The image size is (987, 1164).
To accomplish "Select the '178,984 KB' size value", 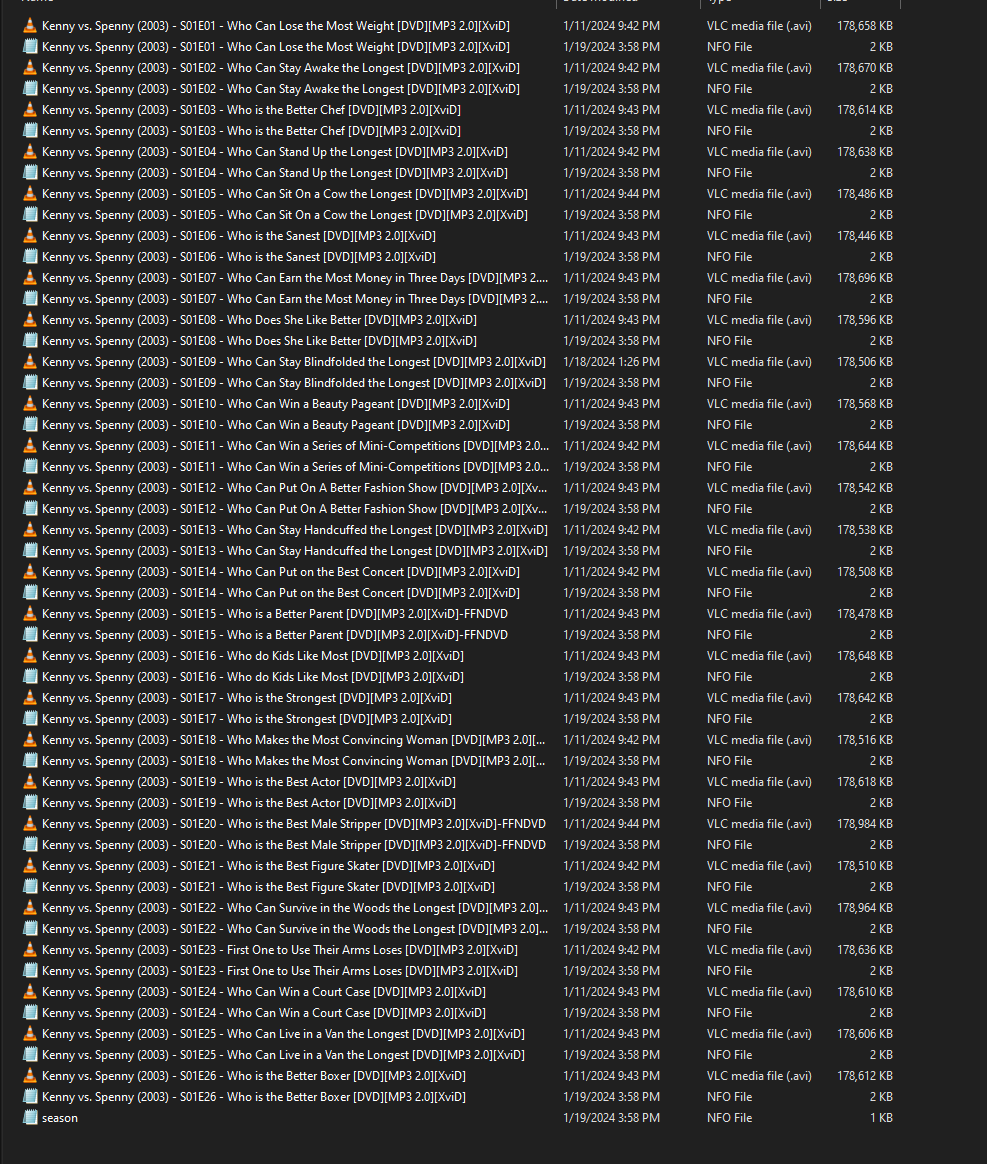I will click(865, 823).
